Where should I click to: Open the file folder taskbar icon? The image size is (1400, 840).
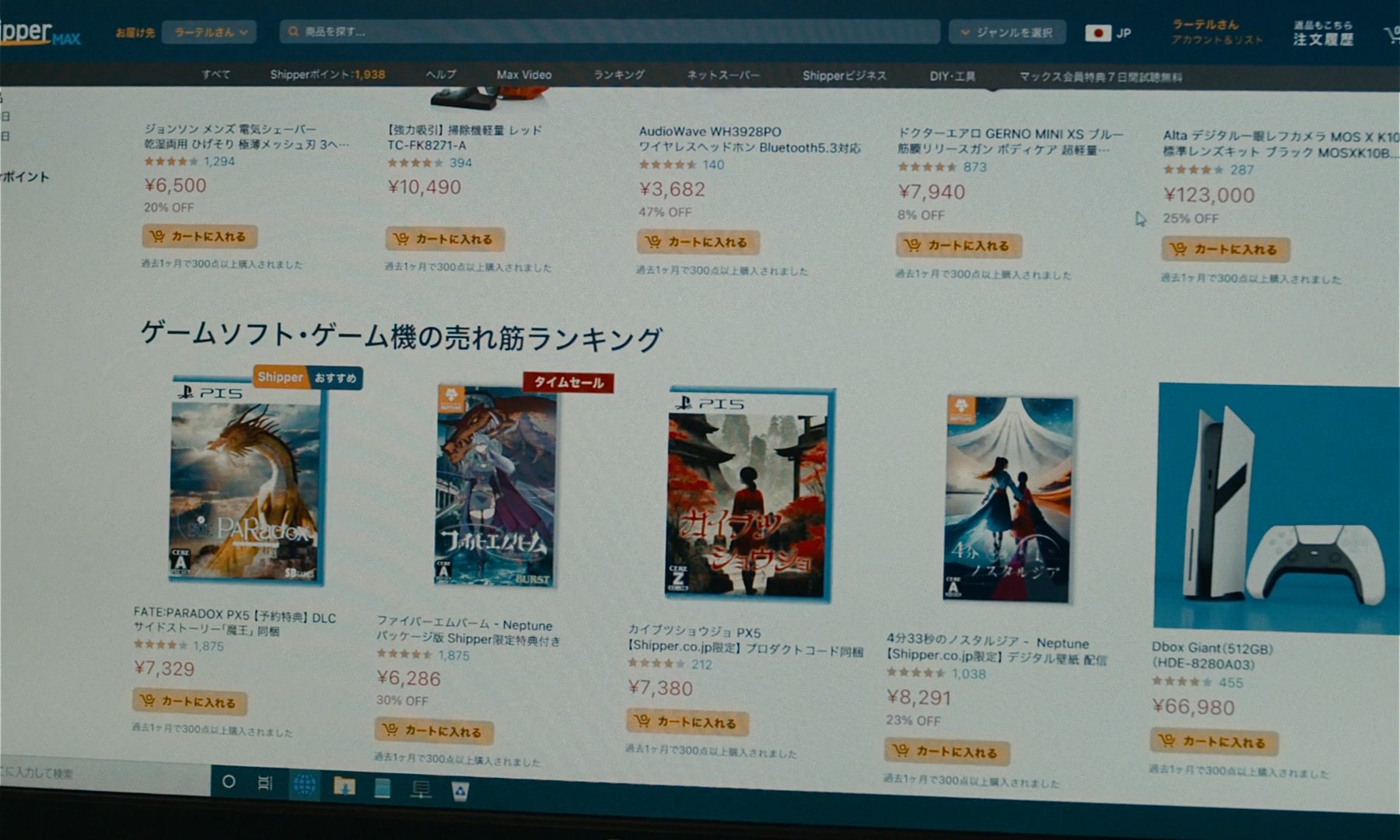344,787
